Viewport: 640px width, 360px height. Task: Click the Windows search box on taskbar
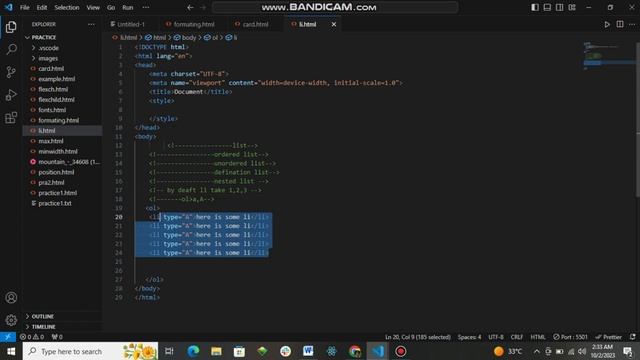coord(90,351)
